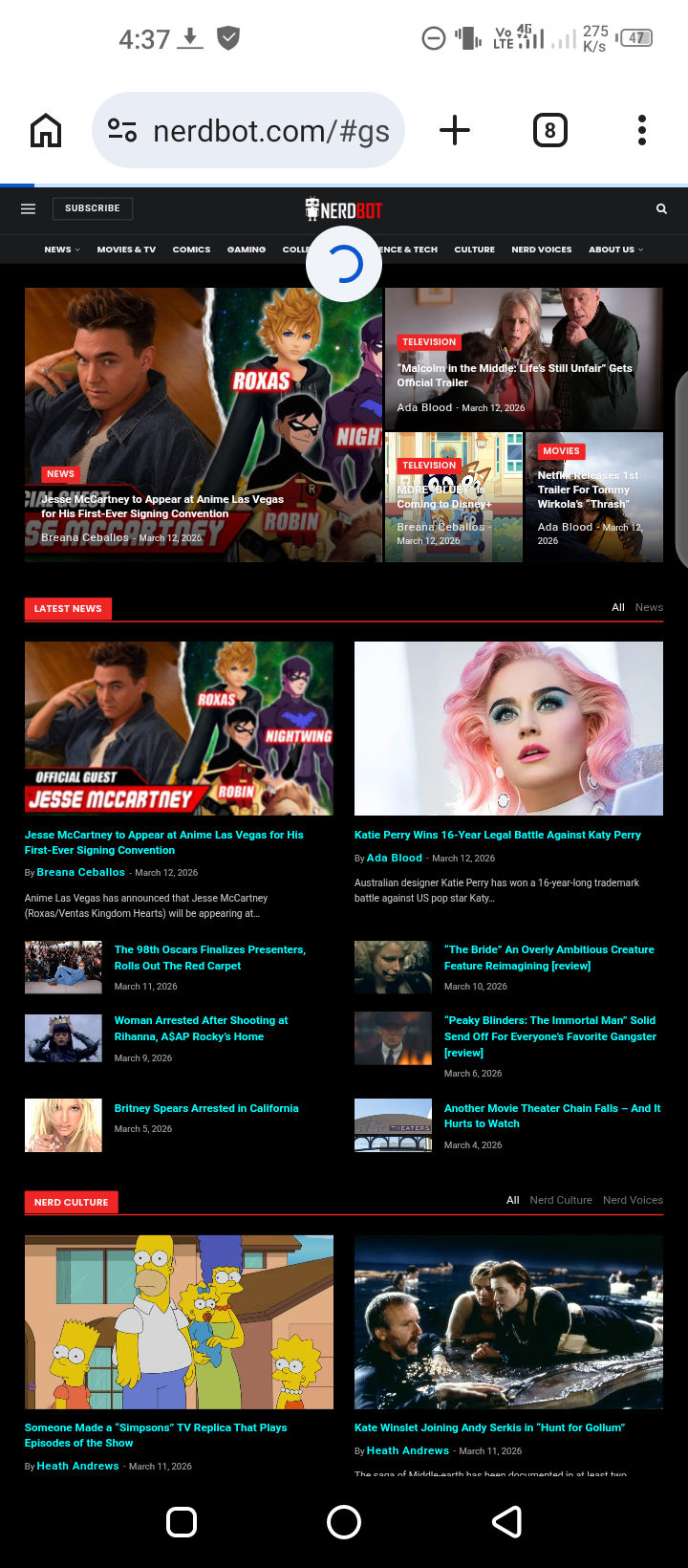Click the nerdbot.com address bar

pos(248,130)
